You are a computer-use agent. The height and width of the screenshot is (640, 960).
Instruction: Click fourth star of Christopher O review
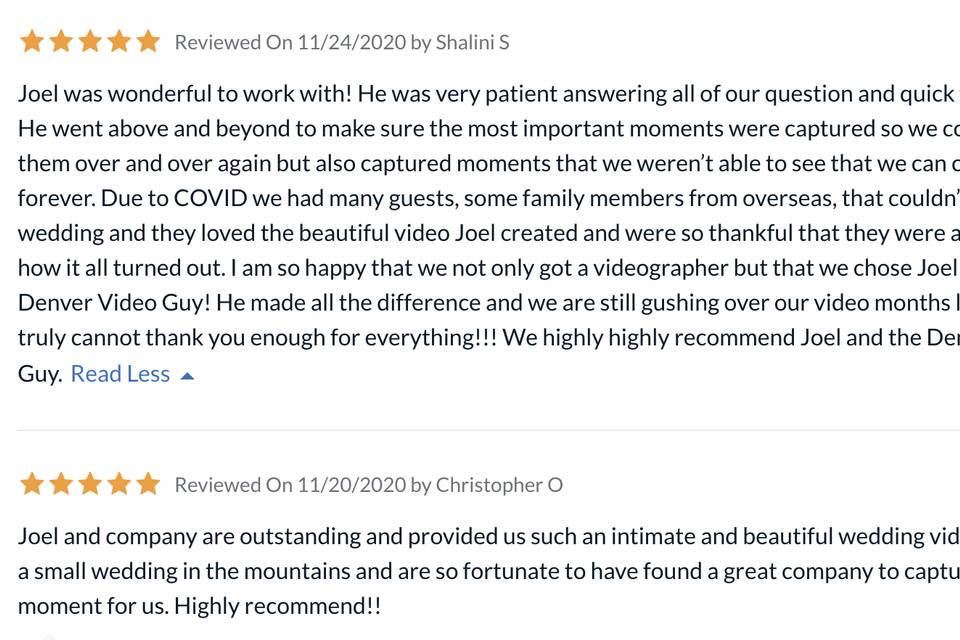point(119,484)
